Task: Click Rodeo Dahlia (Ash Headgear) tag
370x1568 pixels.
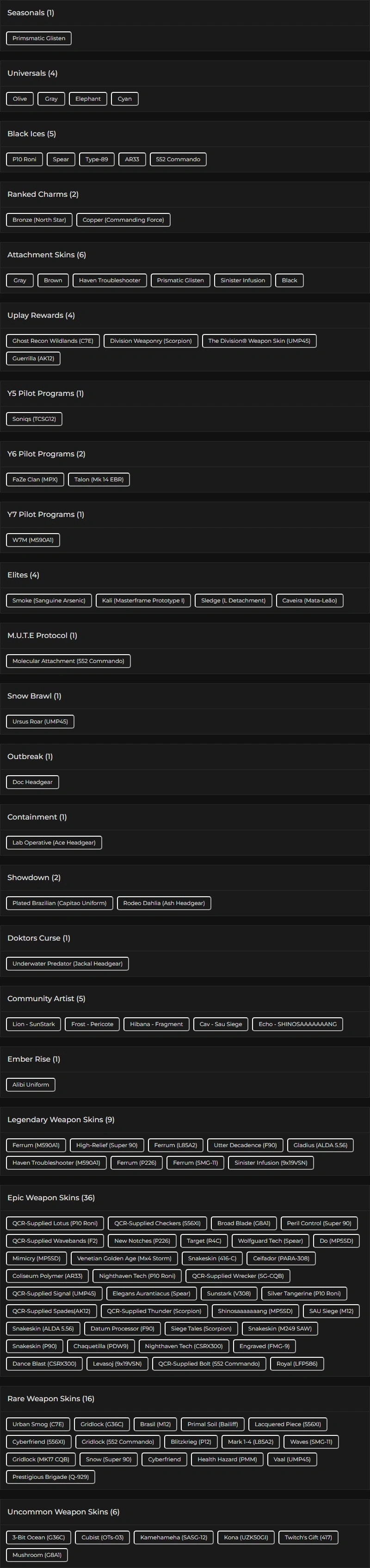Action: [x=164, y=903]
